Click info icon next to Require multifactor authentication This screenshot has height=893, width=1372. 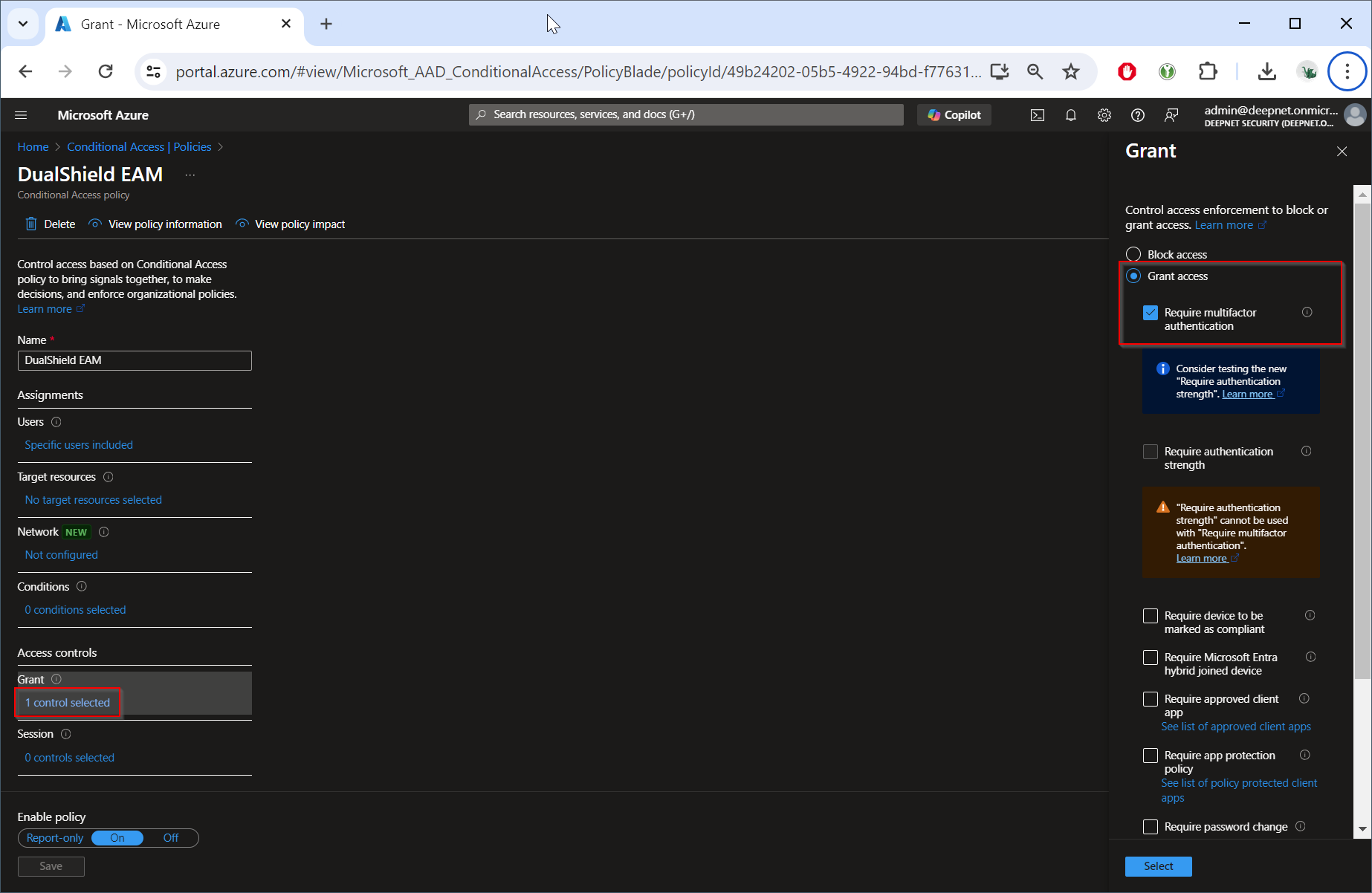(1307, 313)
